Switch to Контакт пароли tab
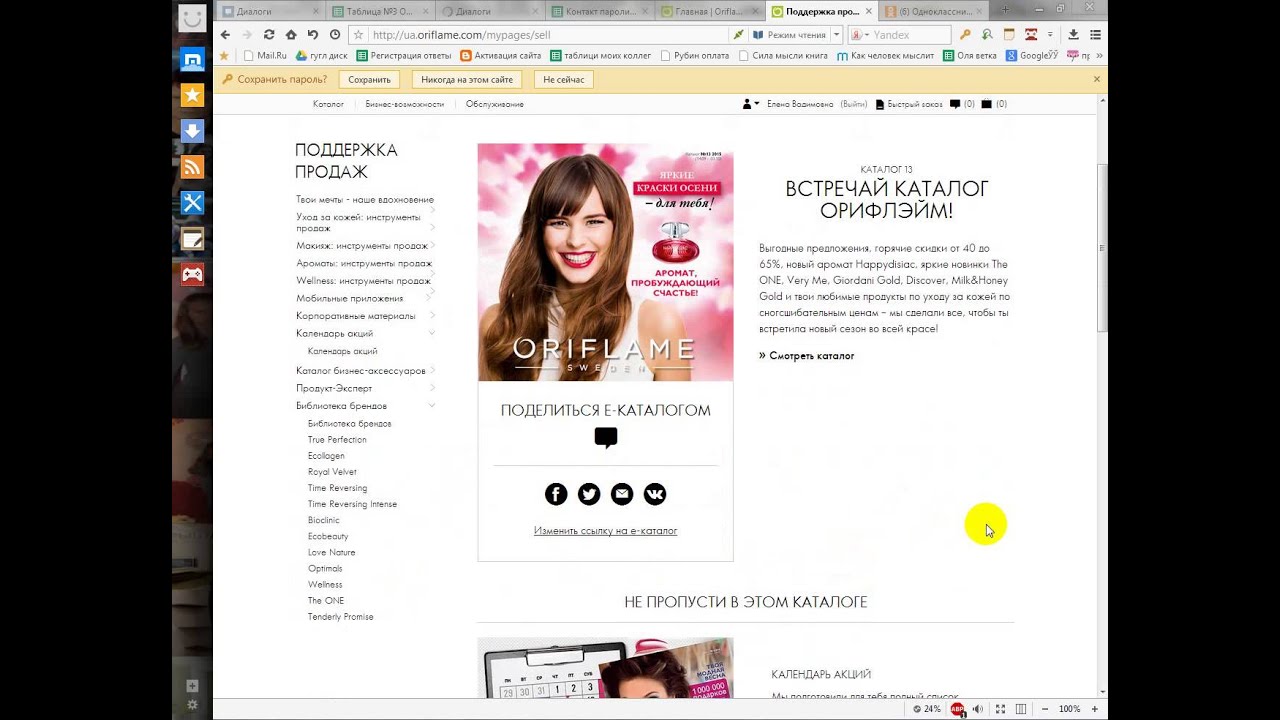1280x720 pixels. tap(600, 11)
